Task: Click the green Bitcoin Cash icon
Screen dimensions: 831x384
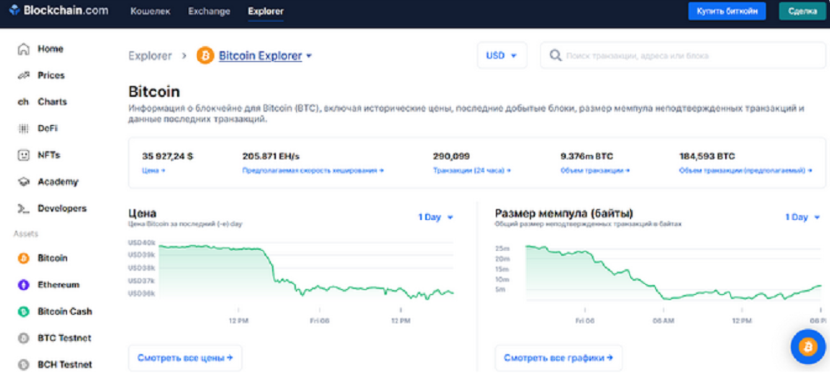Action: [x=23, y=311]
